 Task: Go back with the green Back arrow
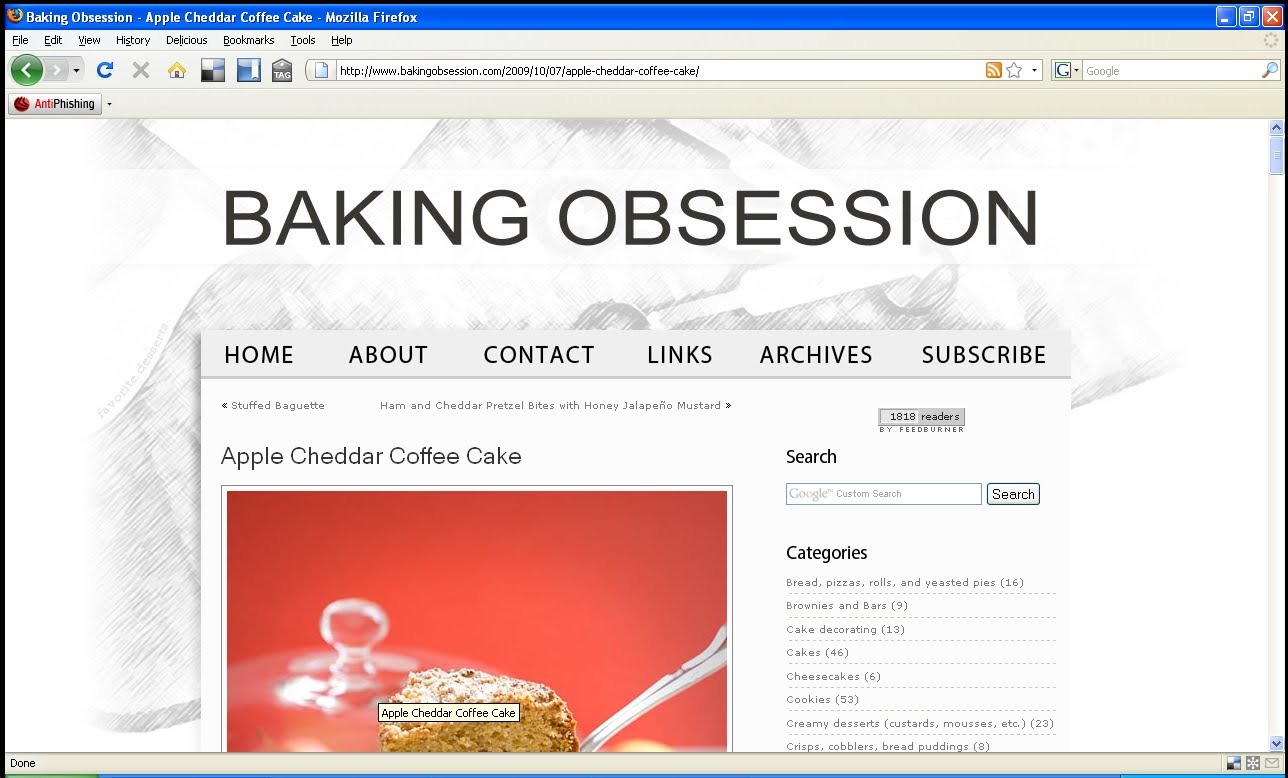click(x=27, y=70)
